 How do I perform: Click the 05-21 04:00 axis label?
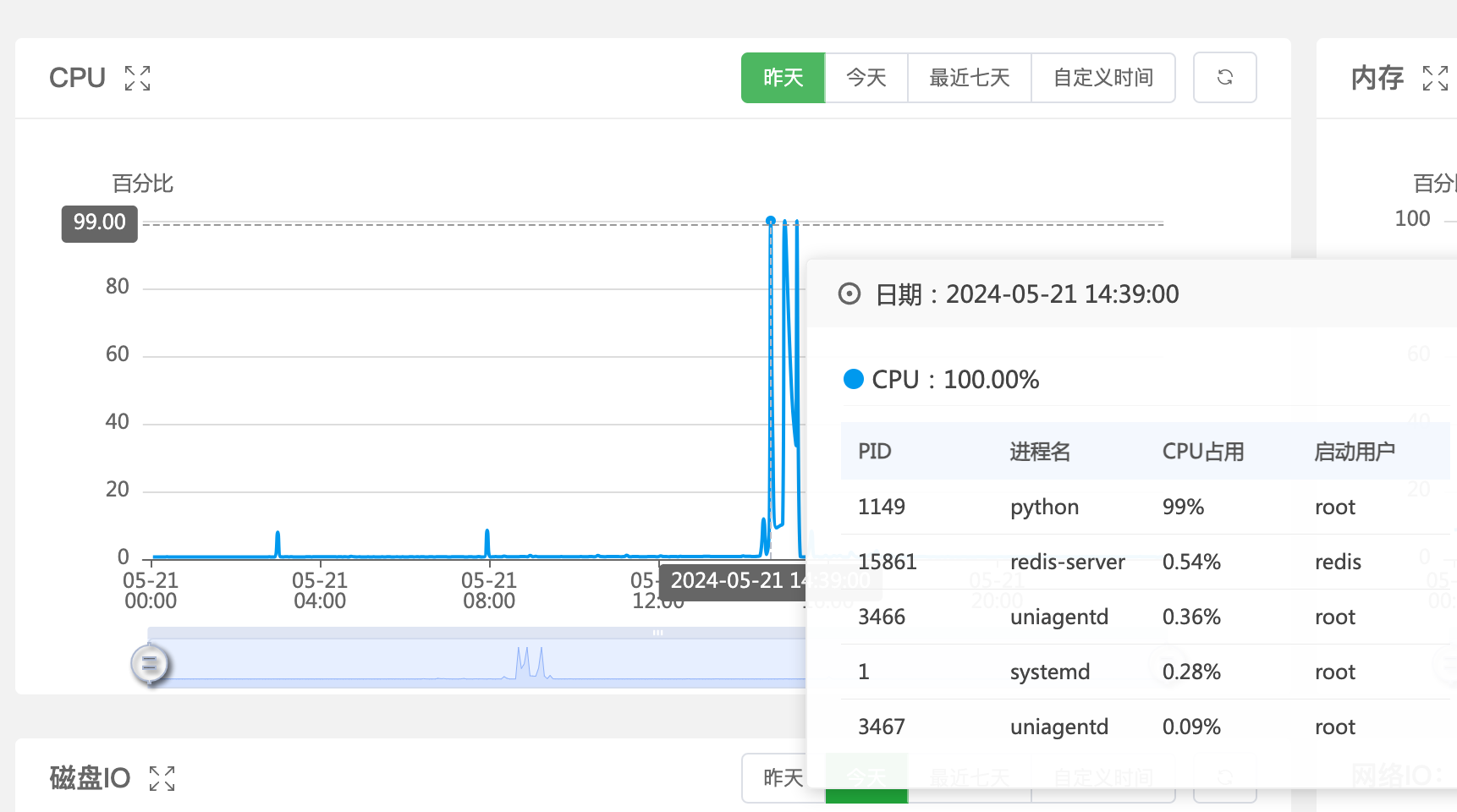point(320,590)
